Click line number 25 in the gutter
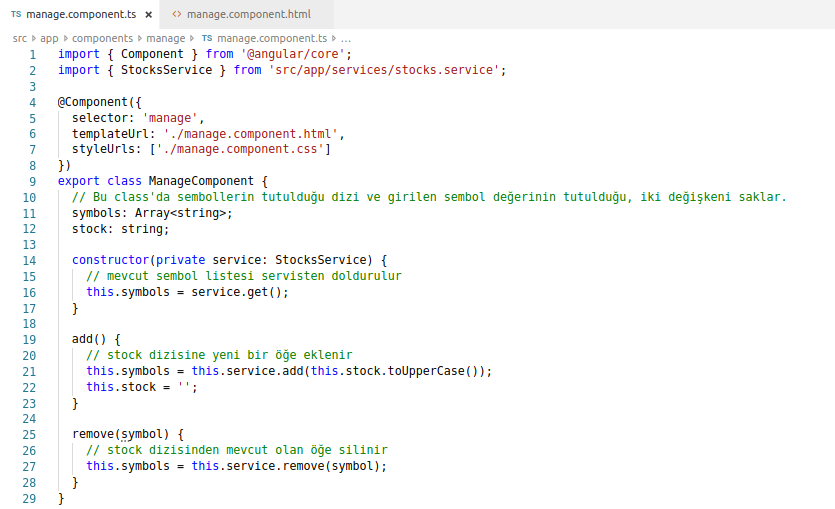The width and height of the screenshot is (835, 509). tap(29, 435)
